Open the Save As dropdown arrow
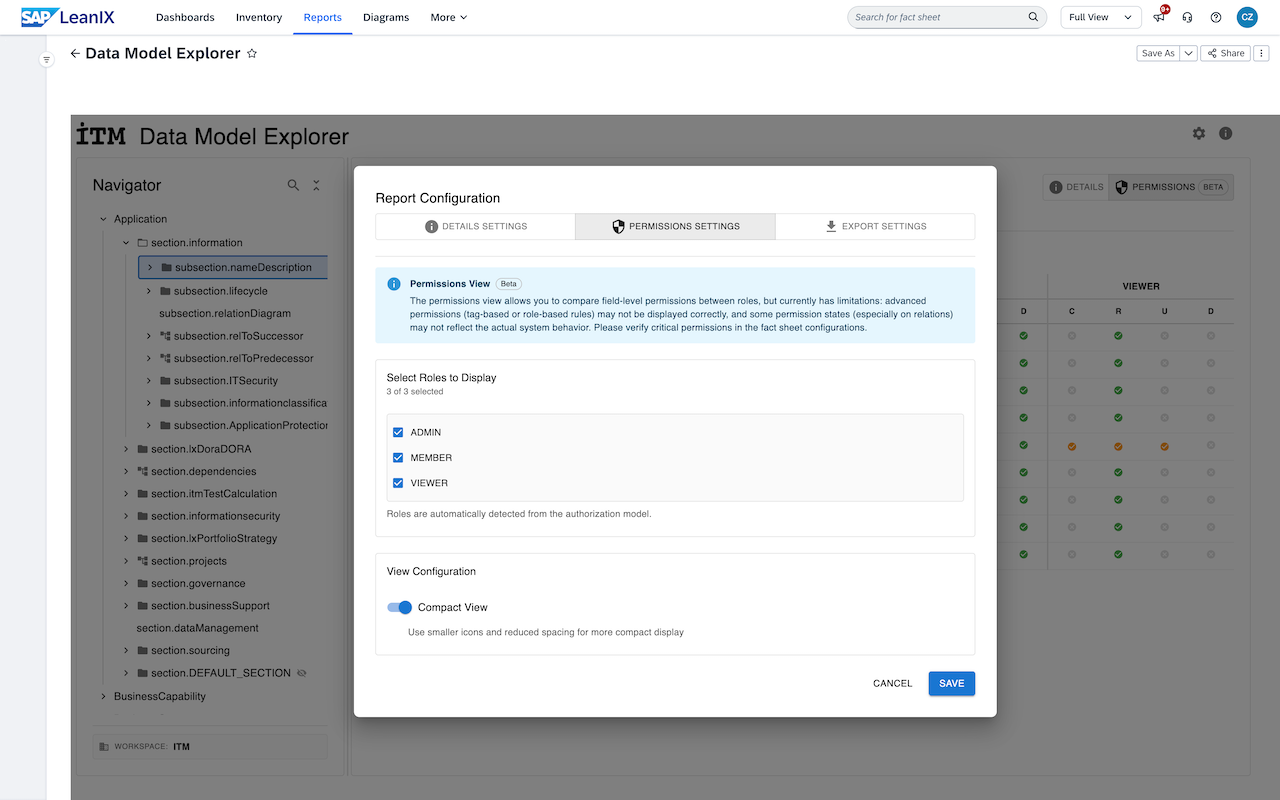 click(1189, 53)
